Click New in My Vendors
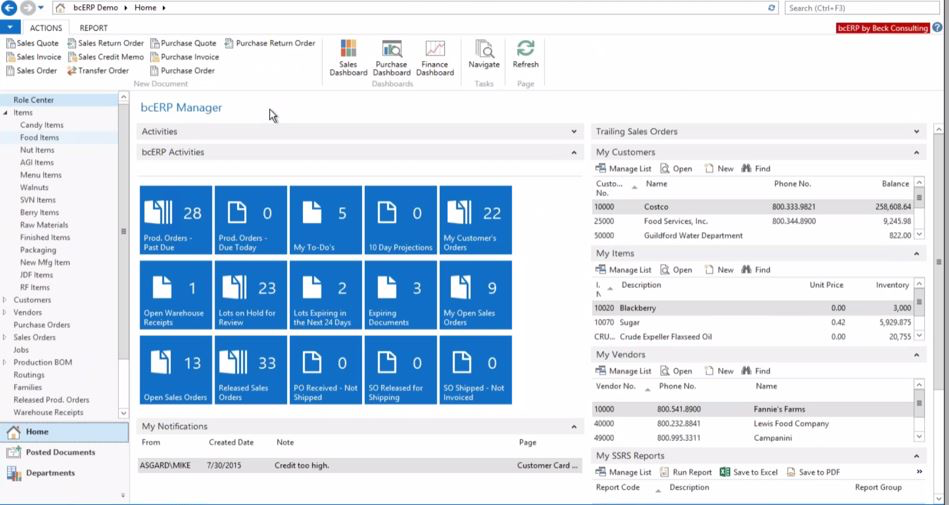The image size is (949, 505). [x=719, y=371]
